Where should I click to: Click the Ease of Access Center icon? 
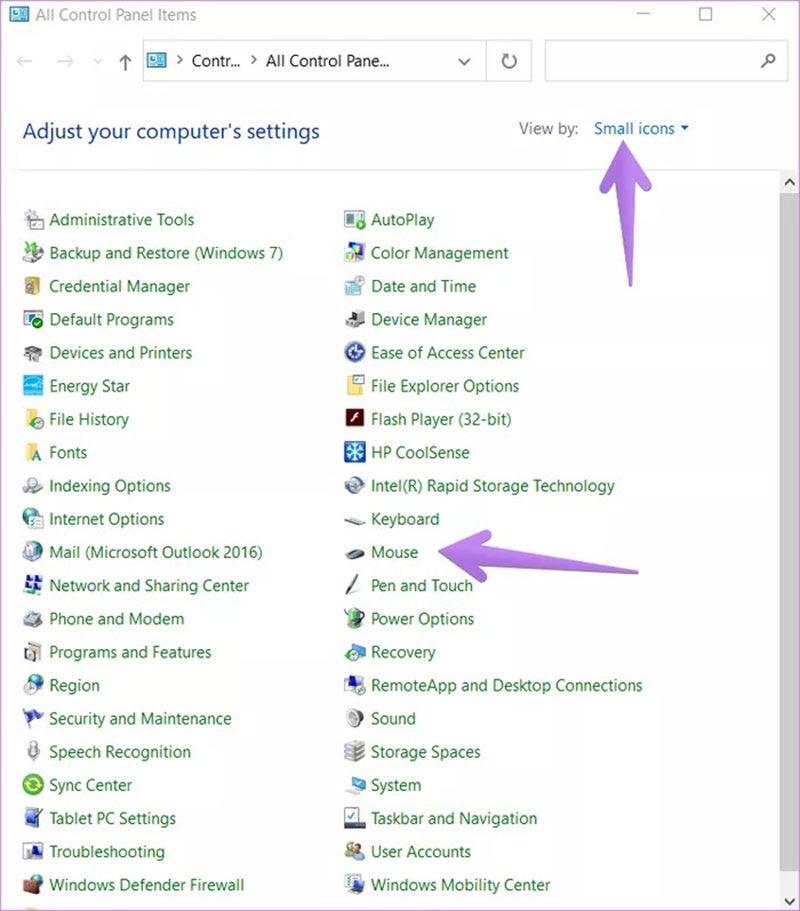[x=354, y=353]
